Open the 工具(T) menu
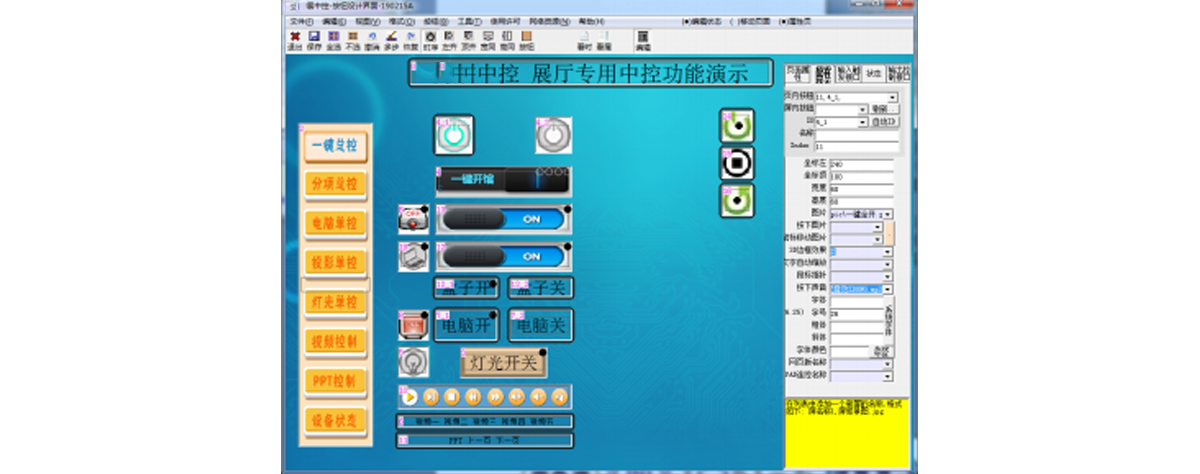 tap(469, 21)
